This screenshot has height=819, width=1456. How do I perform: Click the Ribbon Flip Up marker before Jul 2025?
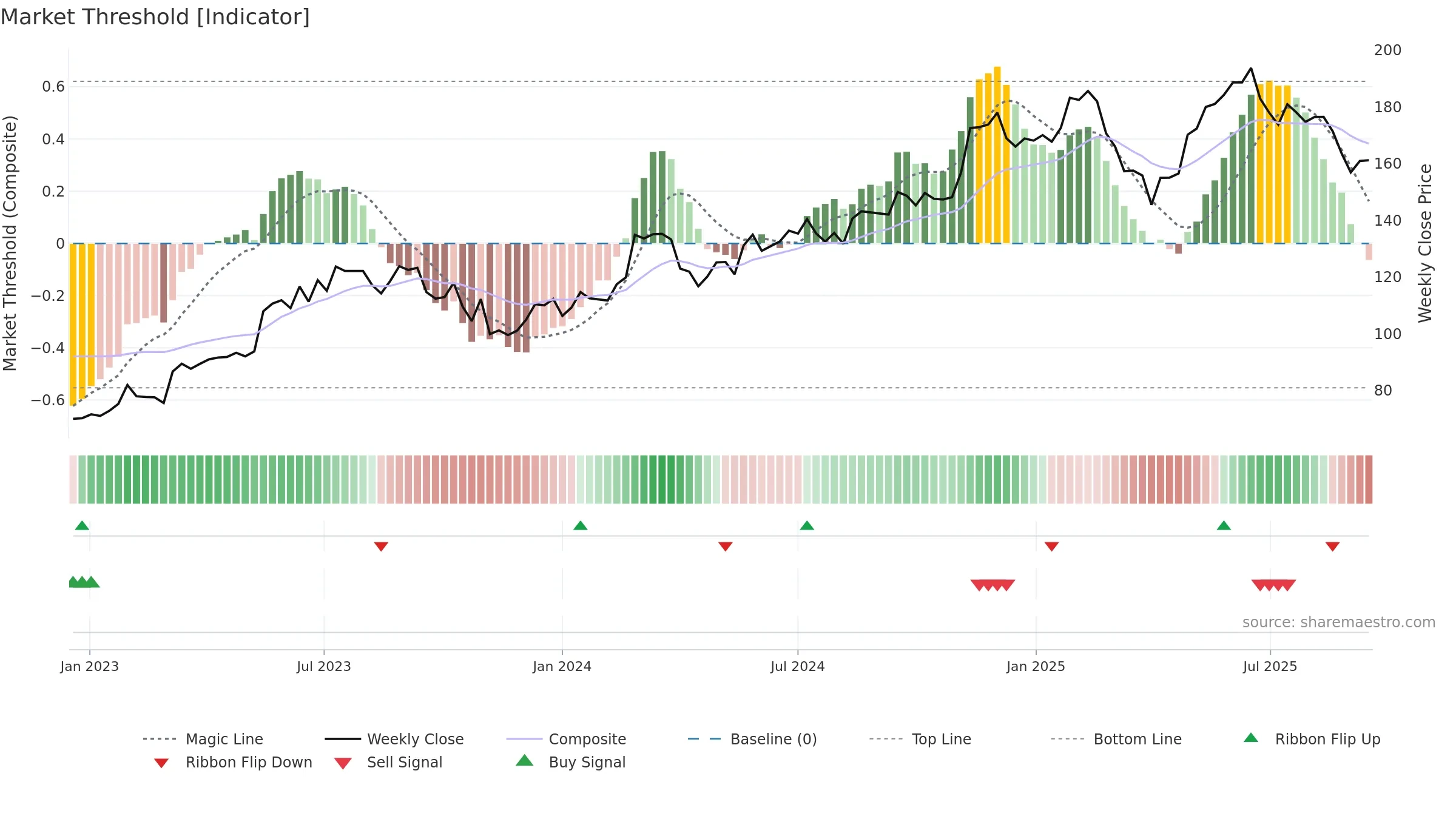(x=1224, y=525)
